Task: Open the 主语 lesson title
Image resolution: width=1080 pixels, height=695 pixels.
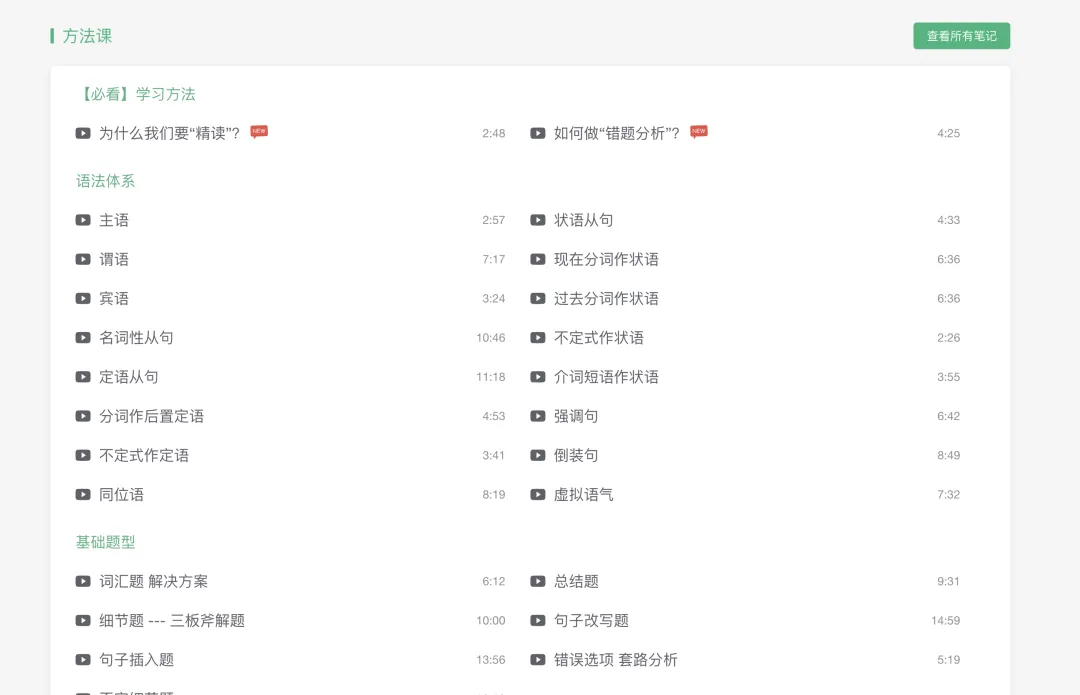Action: tap(114, 220)
